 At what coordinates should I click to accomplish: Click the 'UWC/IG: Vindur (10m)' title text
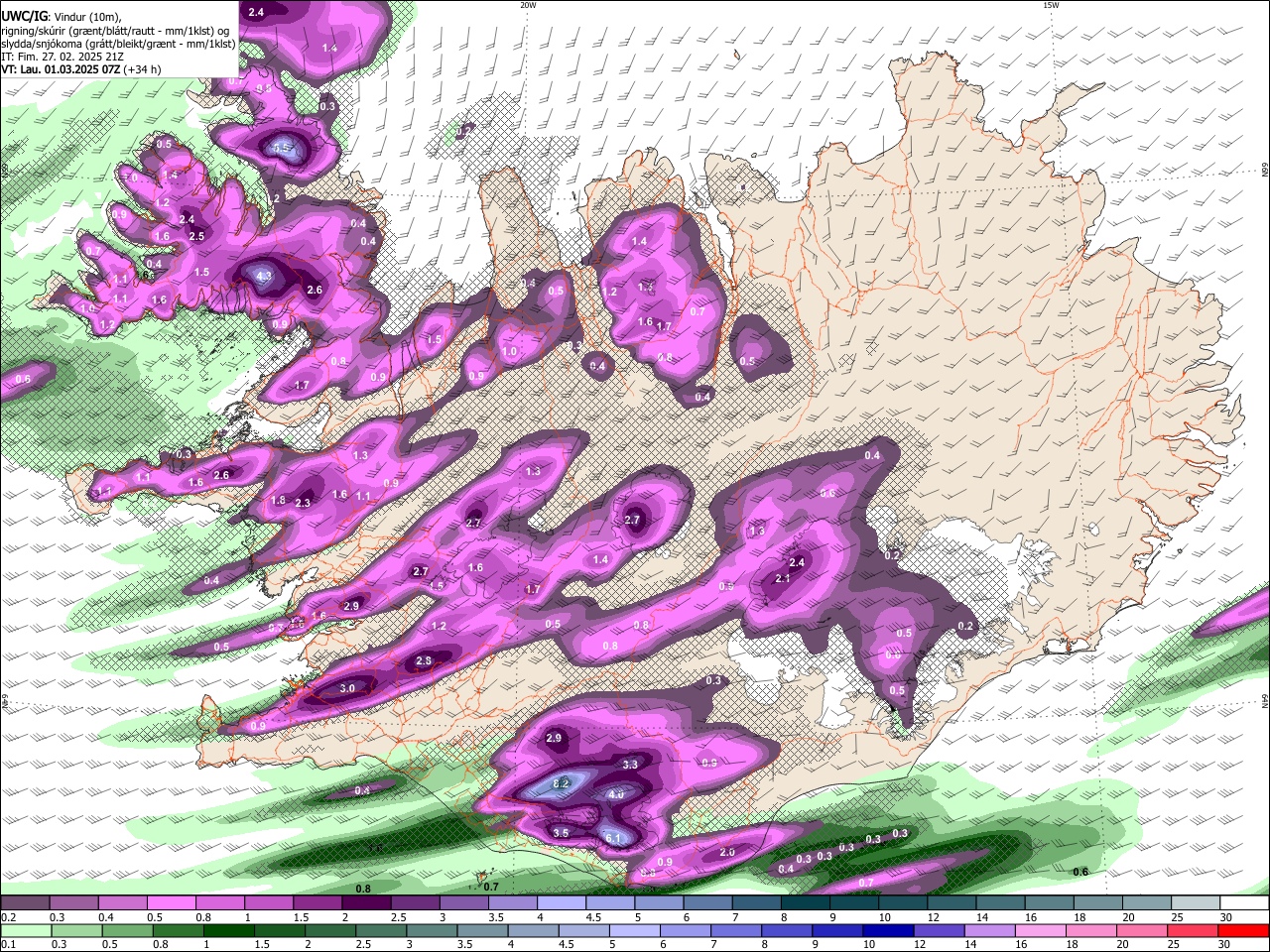(61, 16)
